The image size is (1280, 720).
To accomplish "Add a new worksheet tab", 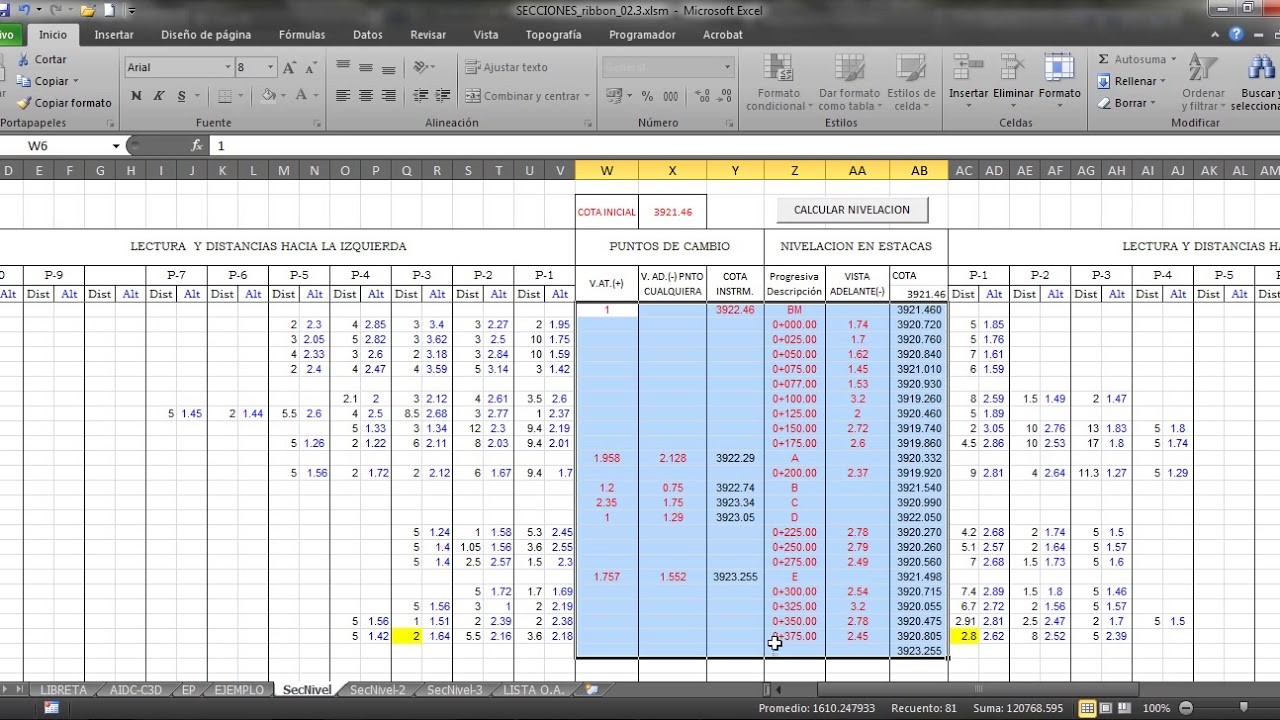I will click(x=592, y=690).
